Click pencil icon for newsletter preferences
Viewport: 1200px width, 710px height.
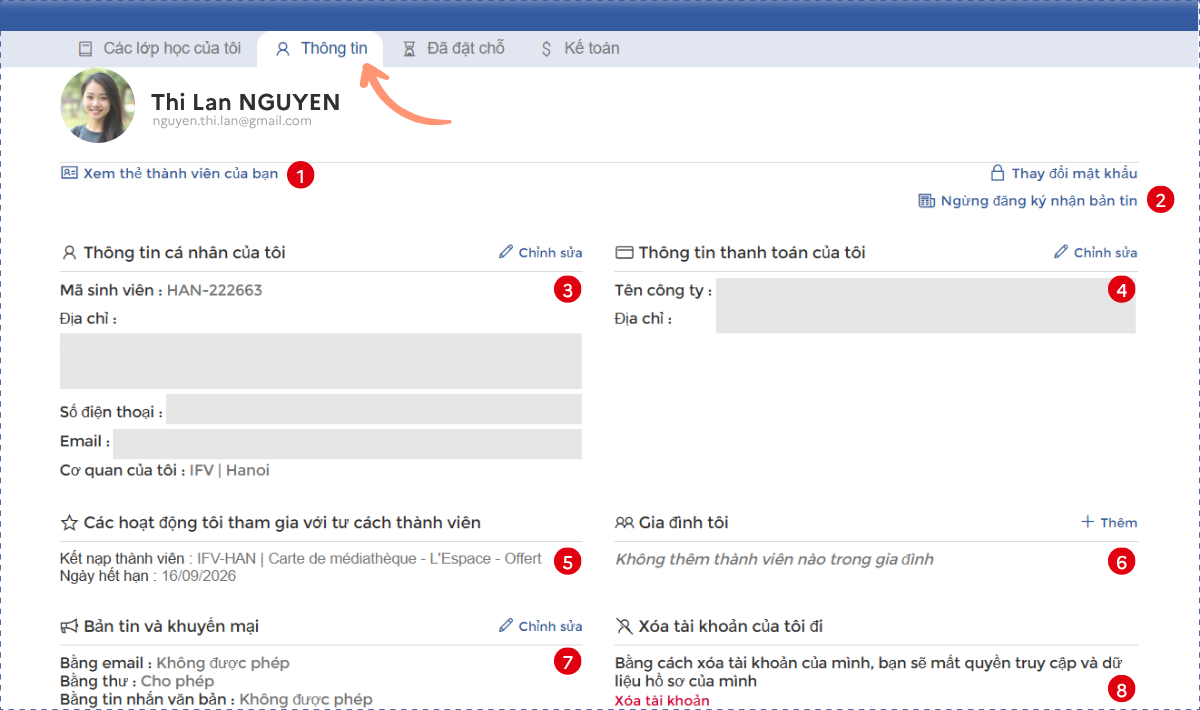click(506, 626)
